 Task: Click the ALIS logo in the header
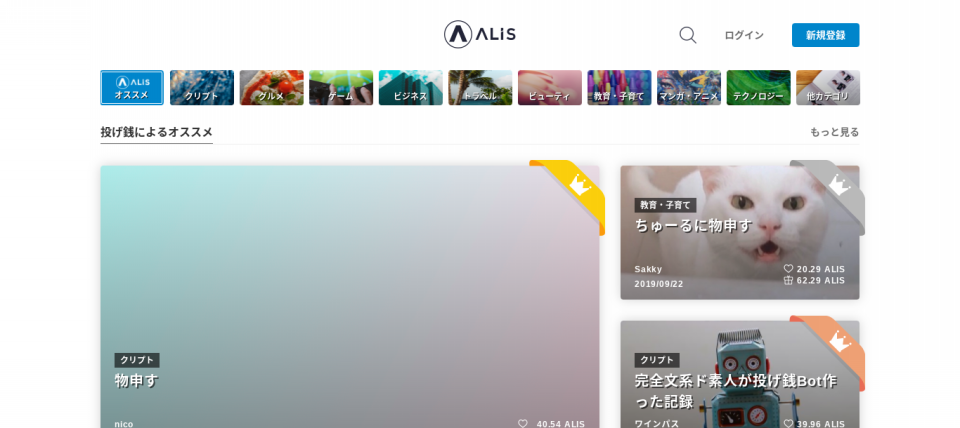479,34
